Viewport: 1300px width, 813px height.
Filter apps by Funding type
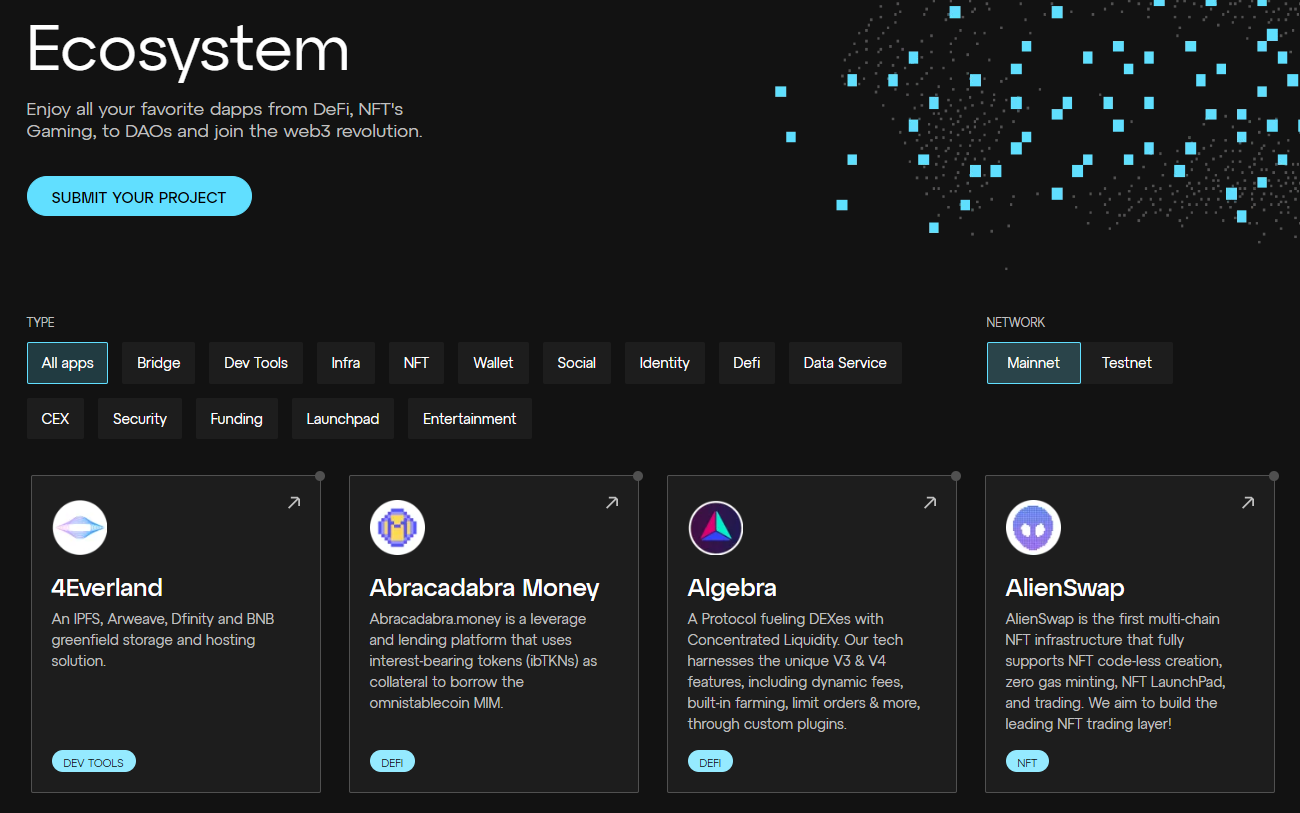(x=237, y=419)
